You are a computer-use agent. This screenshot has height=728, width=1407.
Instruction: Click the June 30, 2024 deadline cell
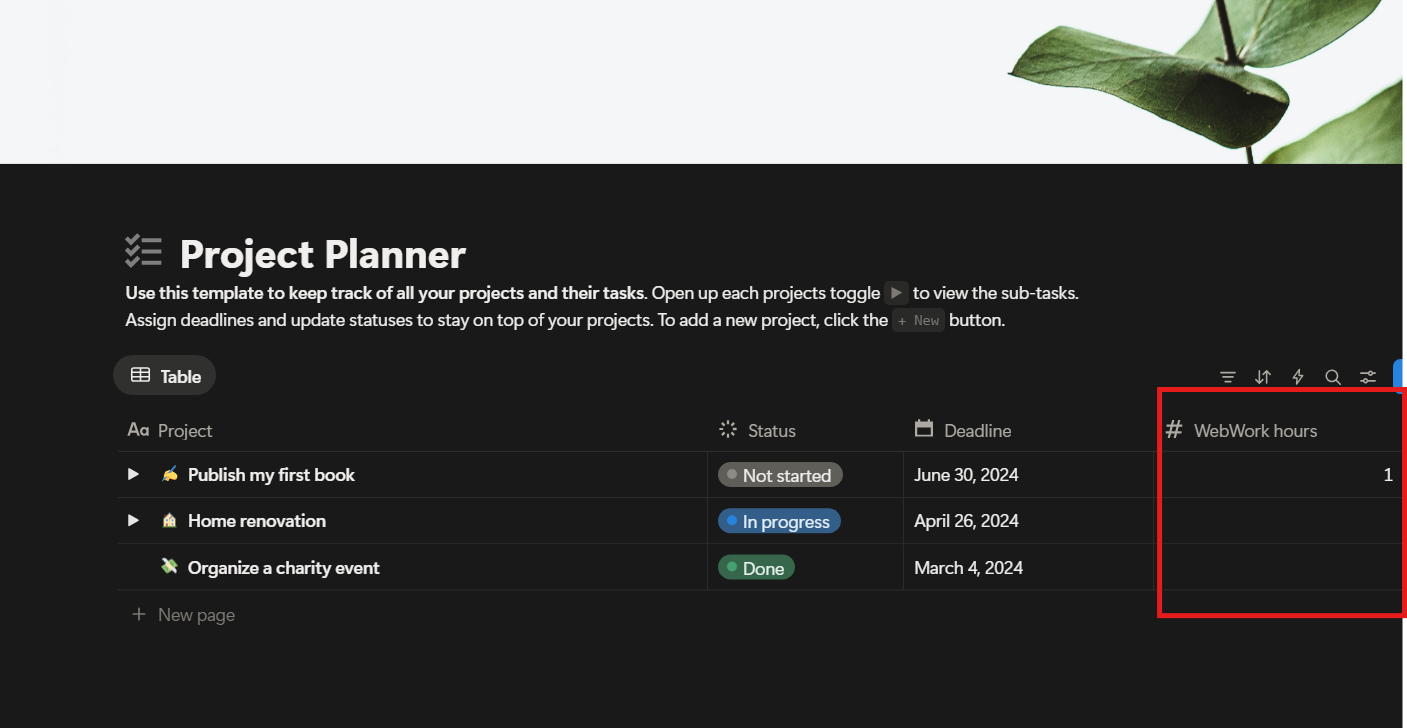[x=966, y=475]
